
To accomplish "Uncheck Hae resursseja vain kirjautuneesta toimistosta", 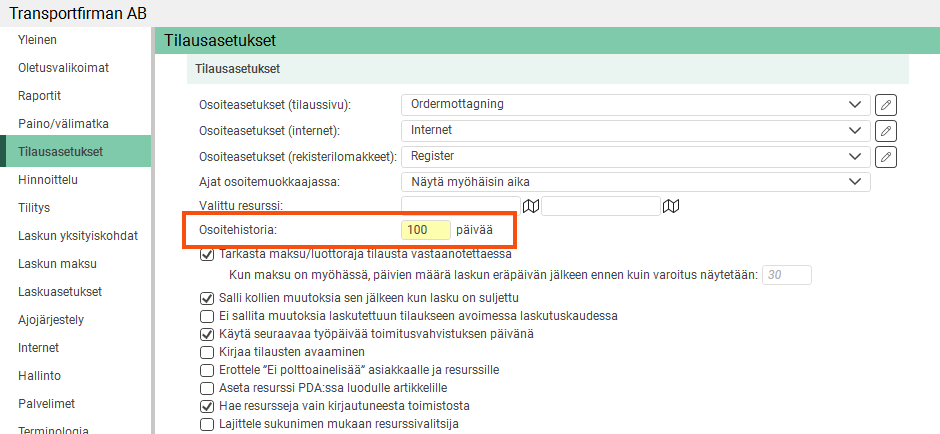I will coord(207,406).
